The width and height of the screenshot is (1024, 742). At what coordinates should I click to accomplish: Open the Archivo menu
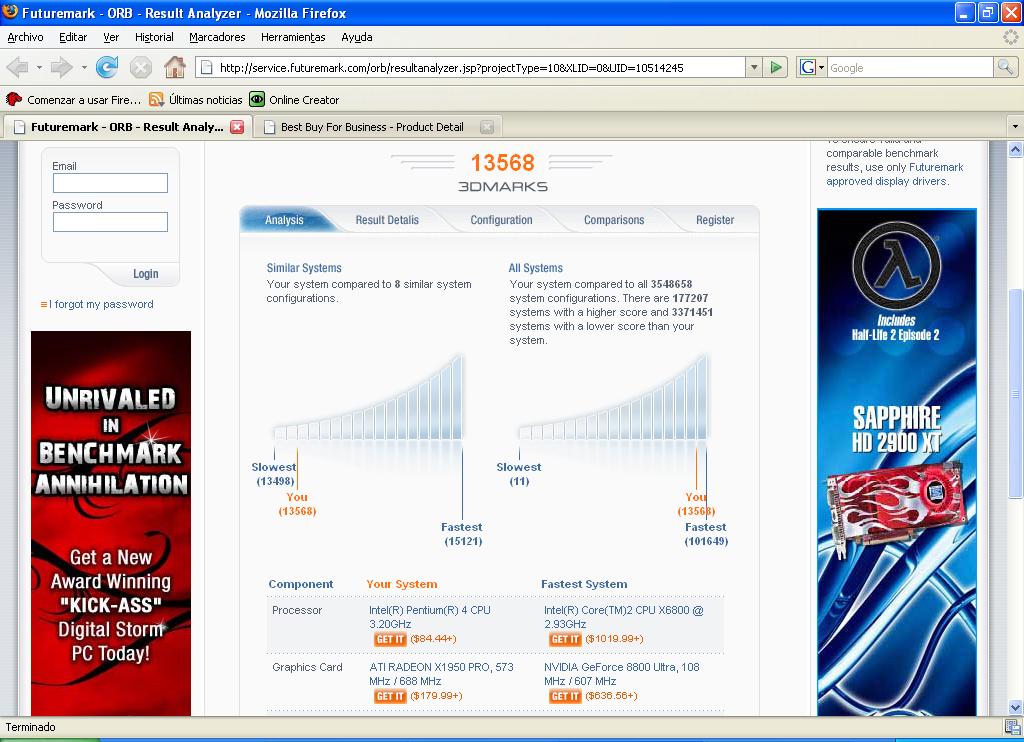pyautogui.click(x=25, y=37)
